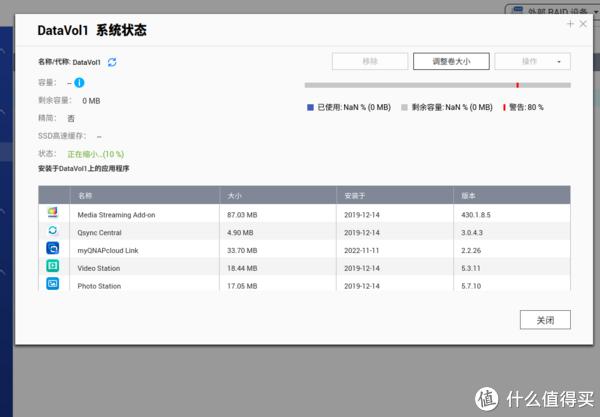600x417 pixels.
Task: Click the 17.05 MB size cell
Action: click(242, 286)
